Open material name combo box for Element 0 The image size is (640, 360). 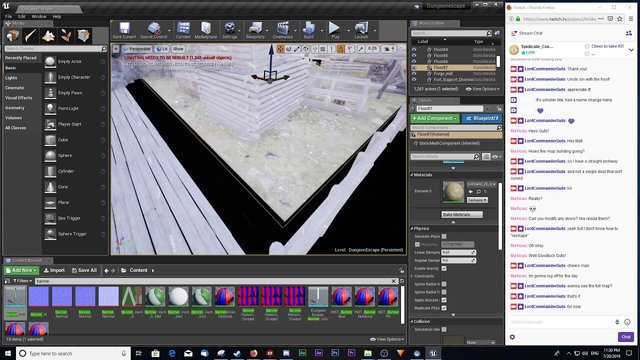482,184
